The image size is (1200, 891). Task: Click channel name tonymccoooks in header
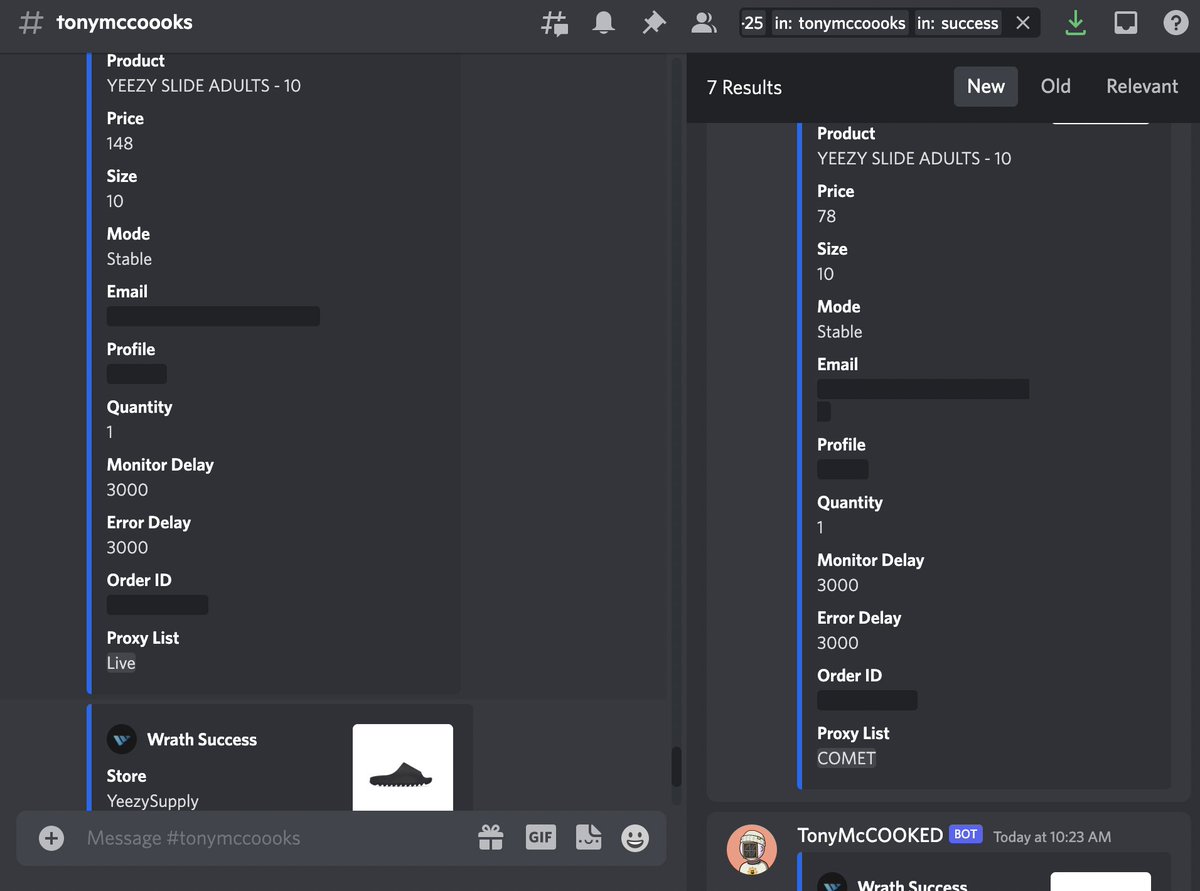click(125, 22)
